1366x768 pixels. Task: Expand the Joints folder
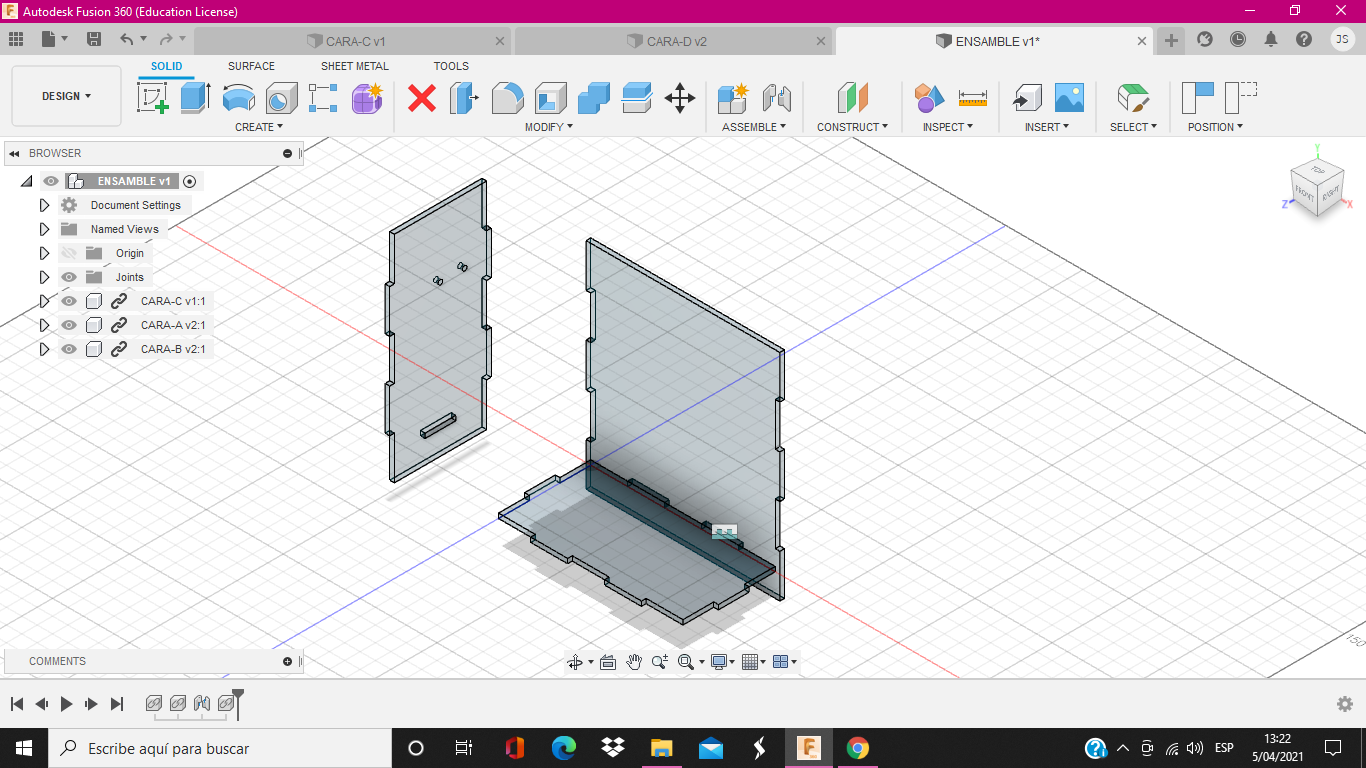[x=44, y=277]
